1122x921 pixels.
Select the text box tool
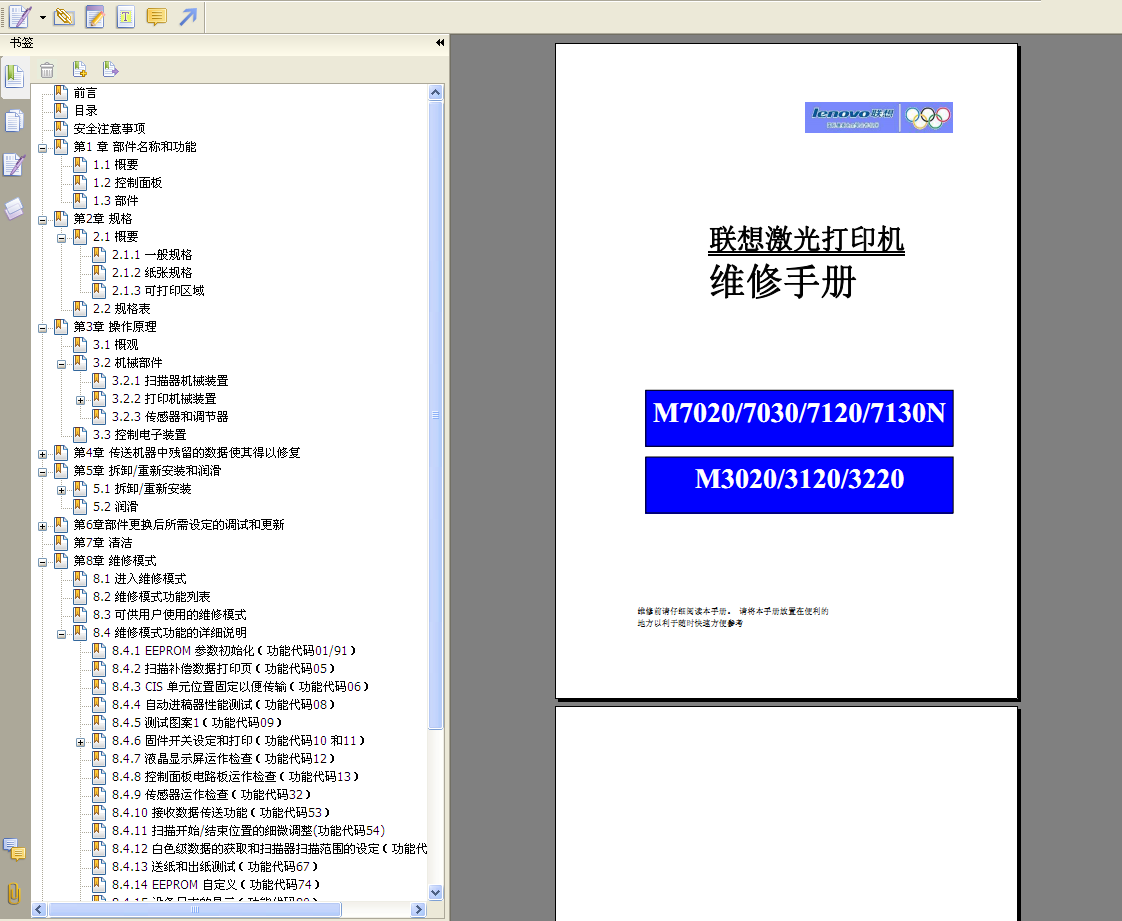click(x=126, y=16)
